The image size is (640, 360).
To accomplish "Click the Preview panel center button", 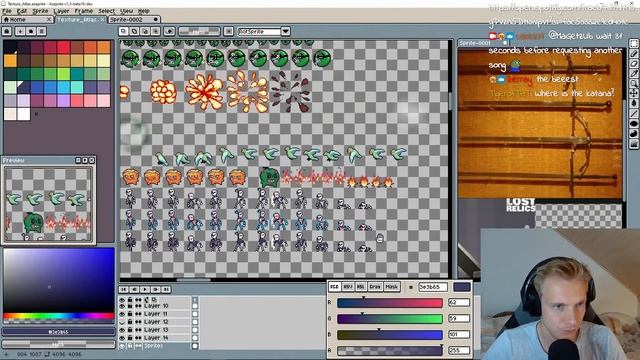I will coord(78,160).
